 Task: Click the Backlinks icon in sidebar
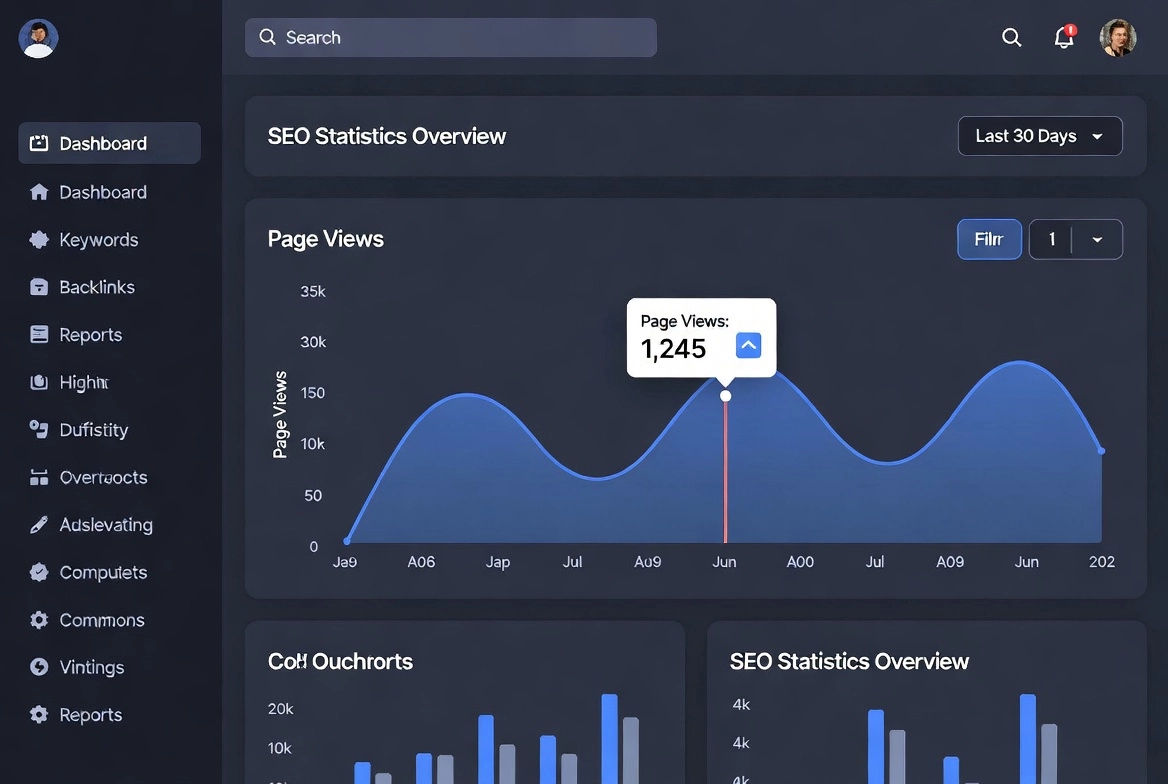39,287
